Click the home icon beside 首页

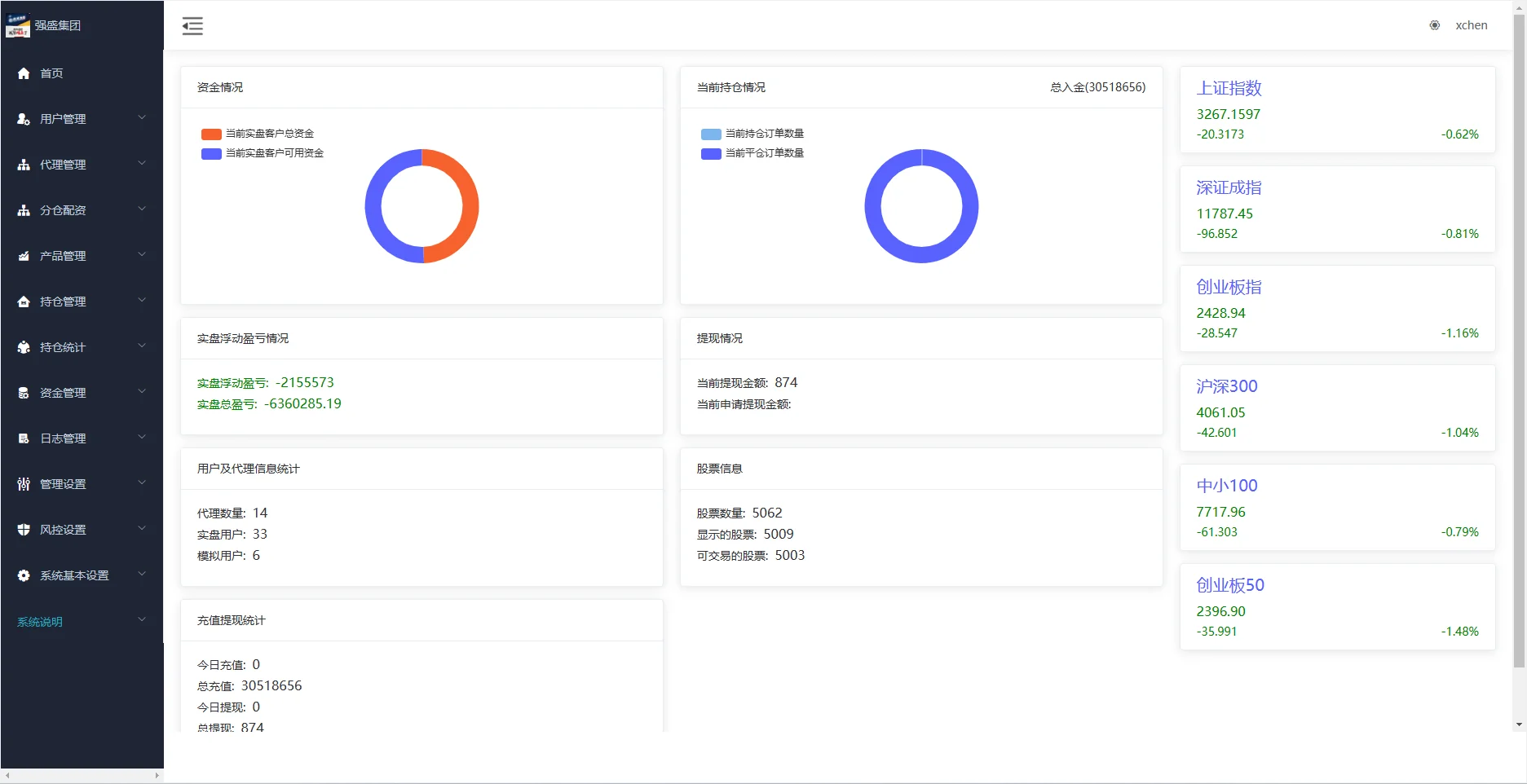[24, 73]
